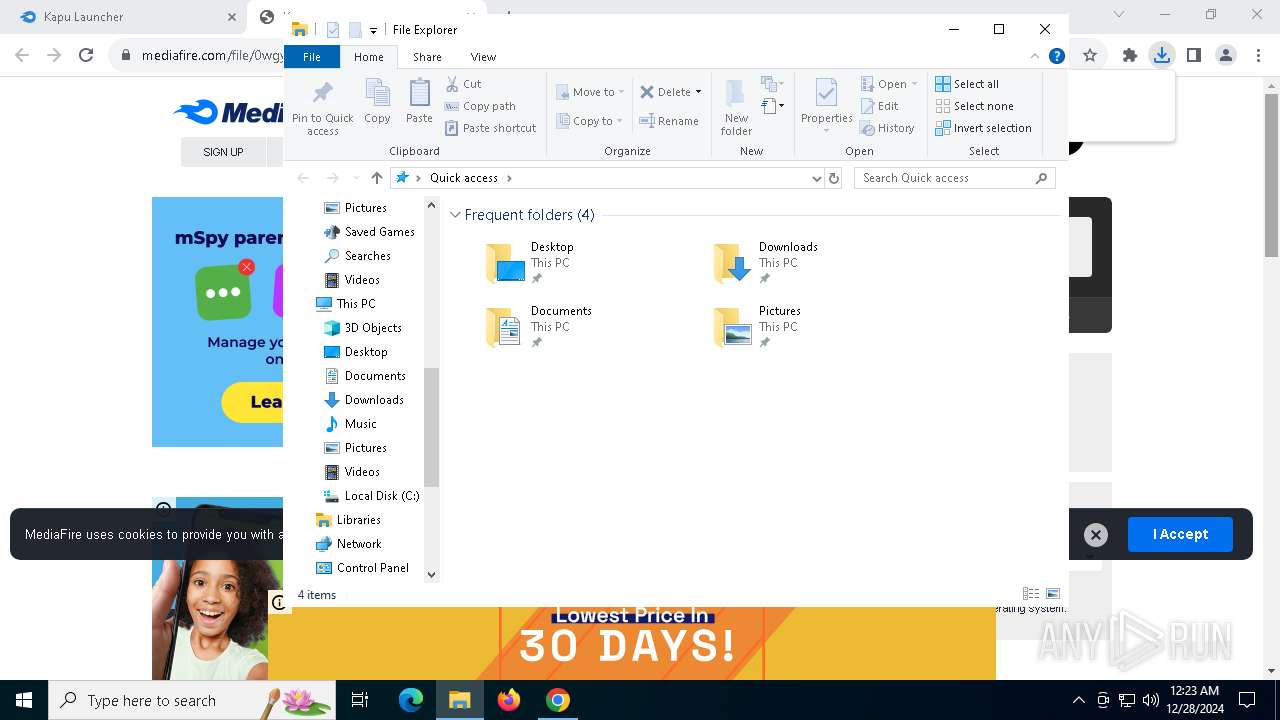Switch to details view layout icon
The height and width of the screenshot is (720, 1280).
point(1031,594)
